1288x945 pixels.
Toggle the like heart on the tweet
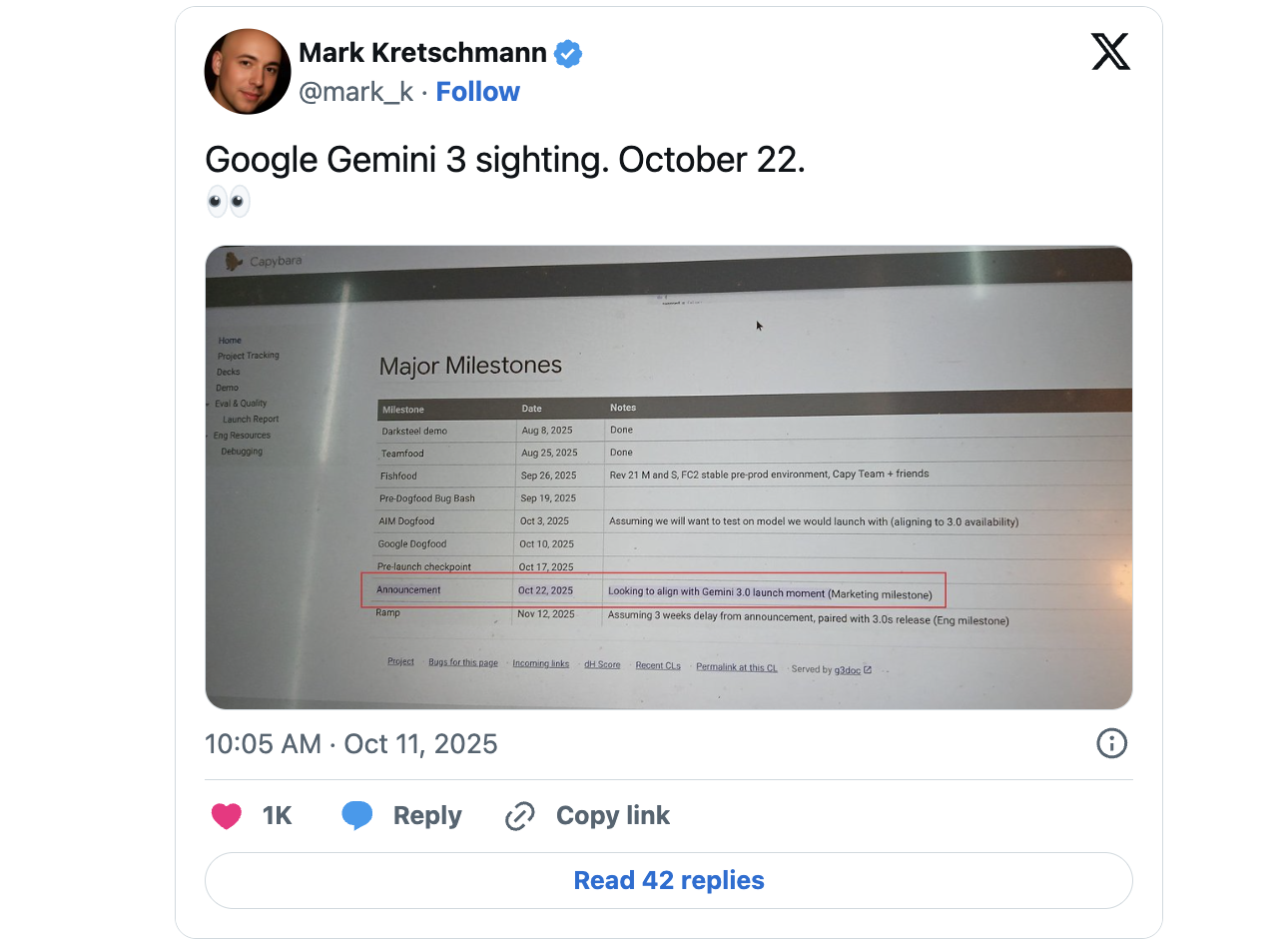(x=227, y=815)
